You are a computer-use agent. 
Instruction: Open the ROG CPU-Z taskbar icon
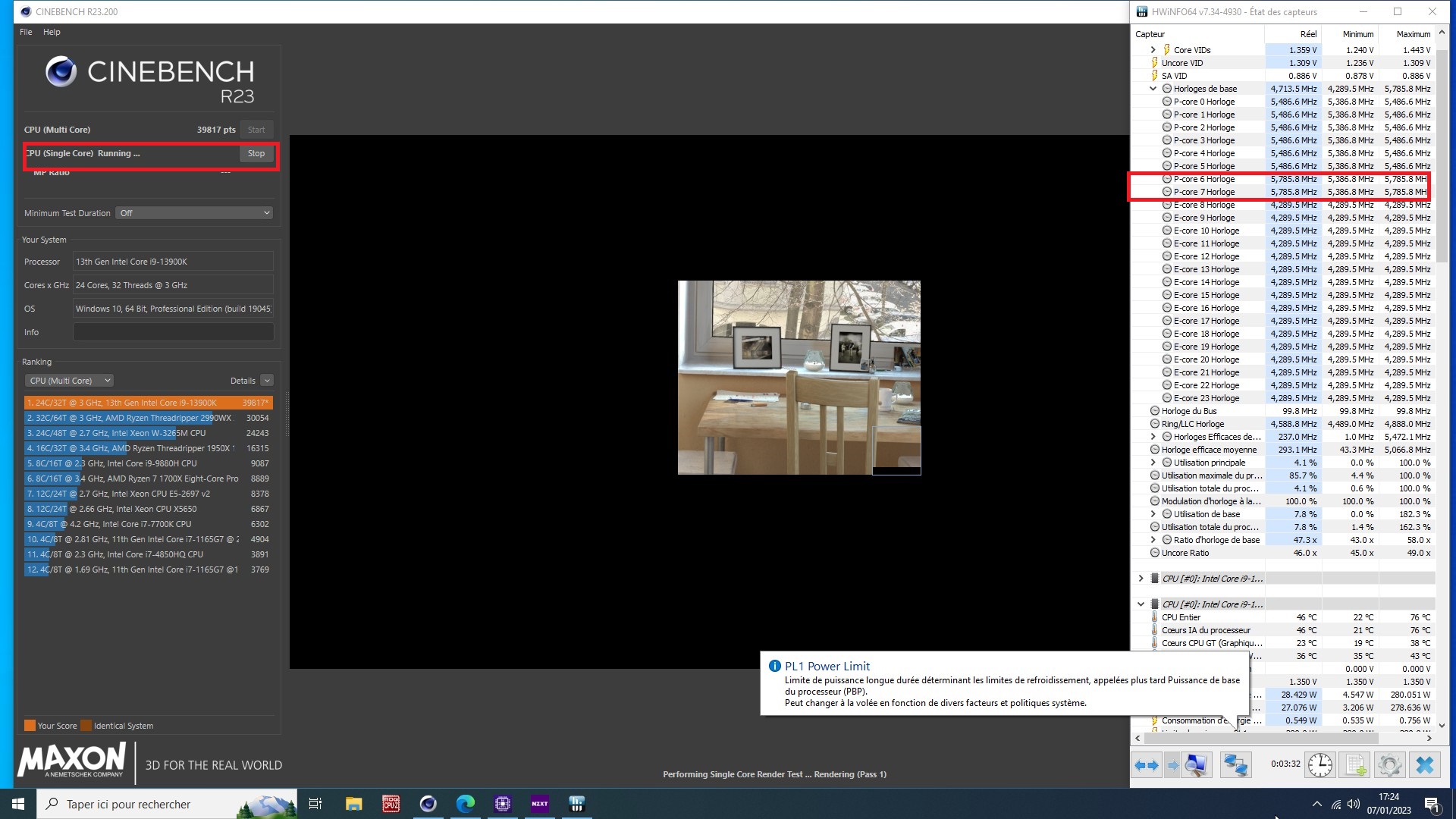coord(391,804)
